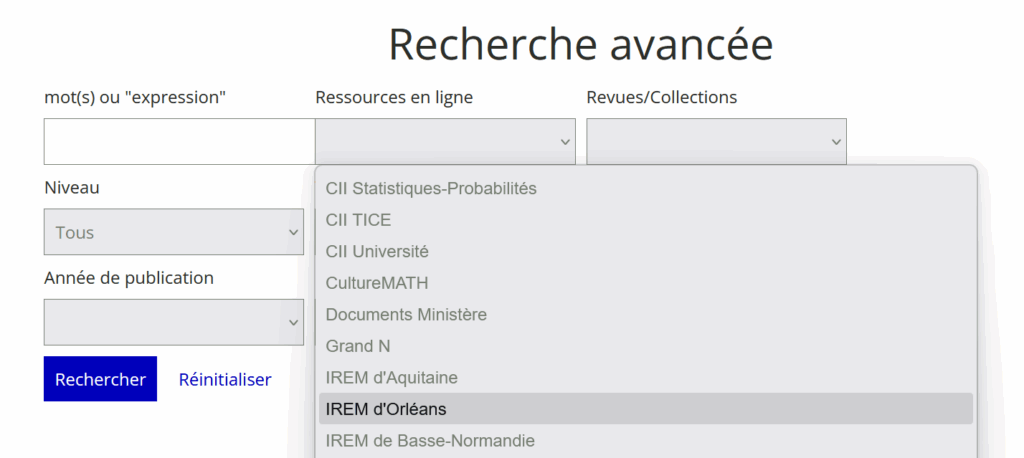Select CII Statistiques-Probabilités from the list
Image resolution: width=1024 pixels, height=458 pixels.
646,189
